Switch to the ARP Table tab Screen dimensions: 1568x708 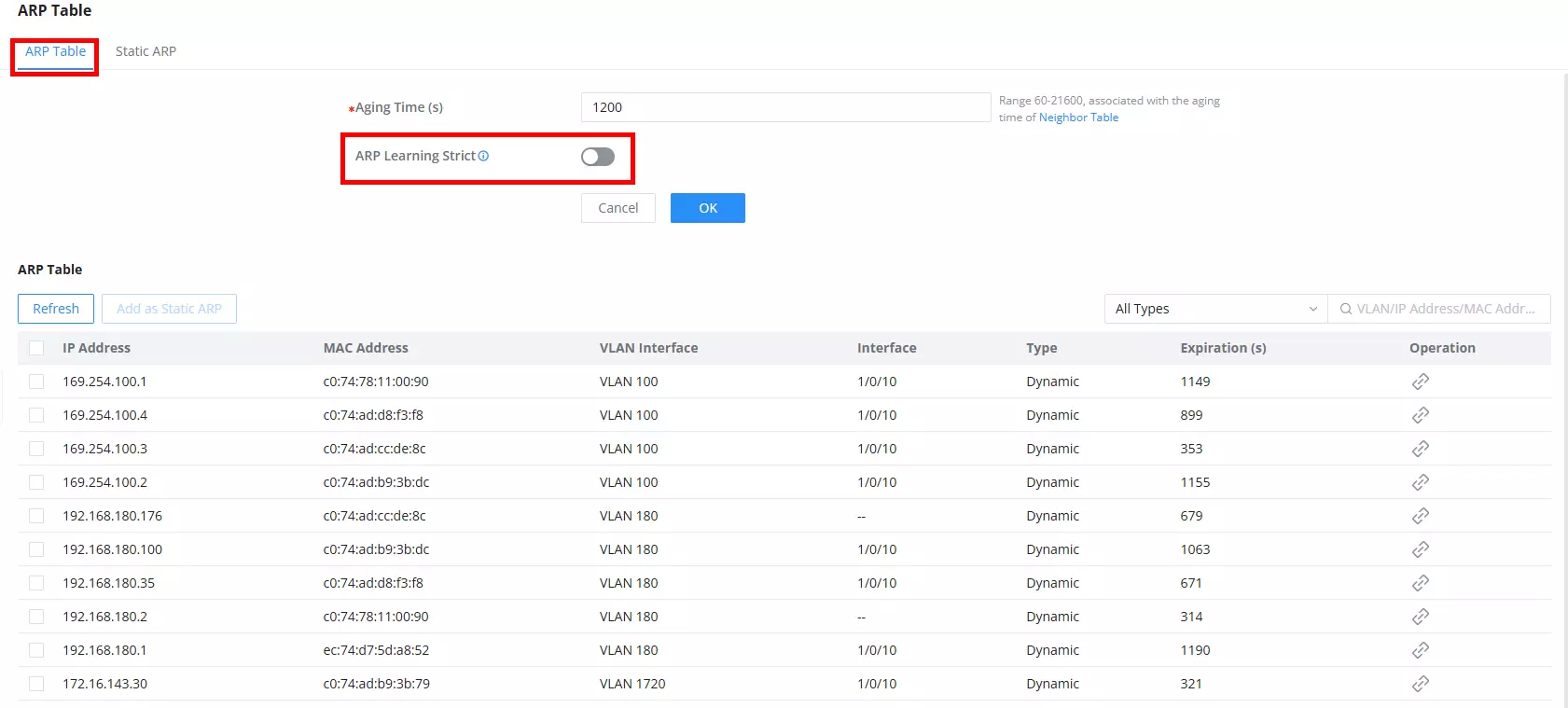(55, 51)
